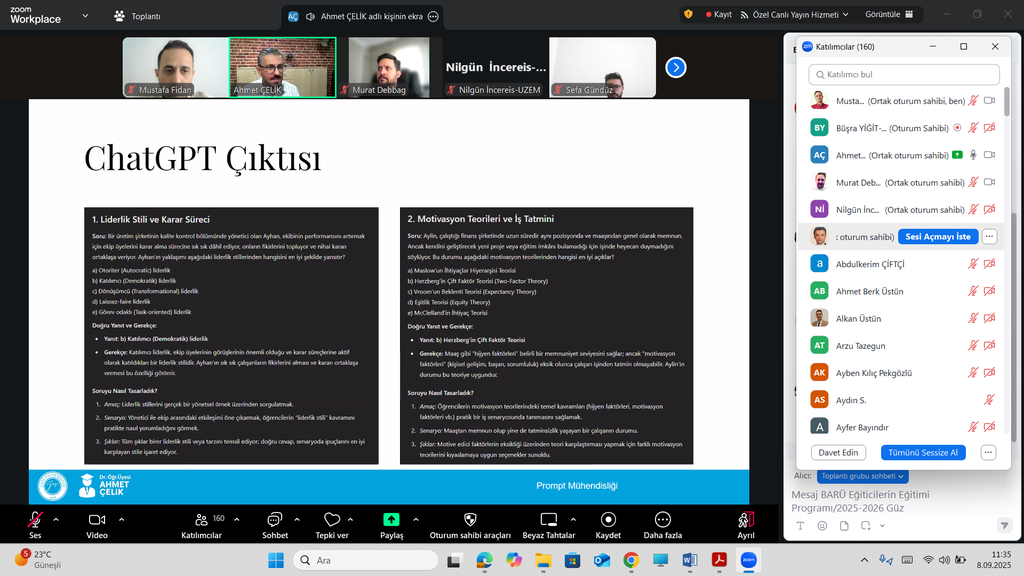Click the encryption shield icon in top bar
This screenshot has height=576, width=1024.
tap(688, 14)
